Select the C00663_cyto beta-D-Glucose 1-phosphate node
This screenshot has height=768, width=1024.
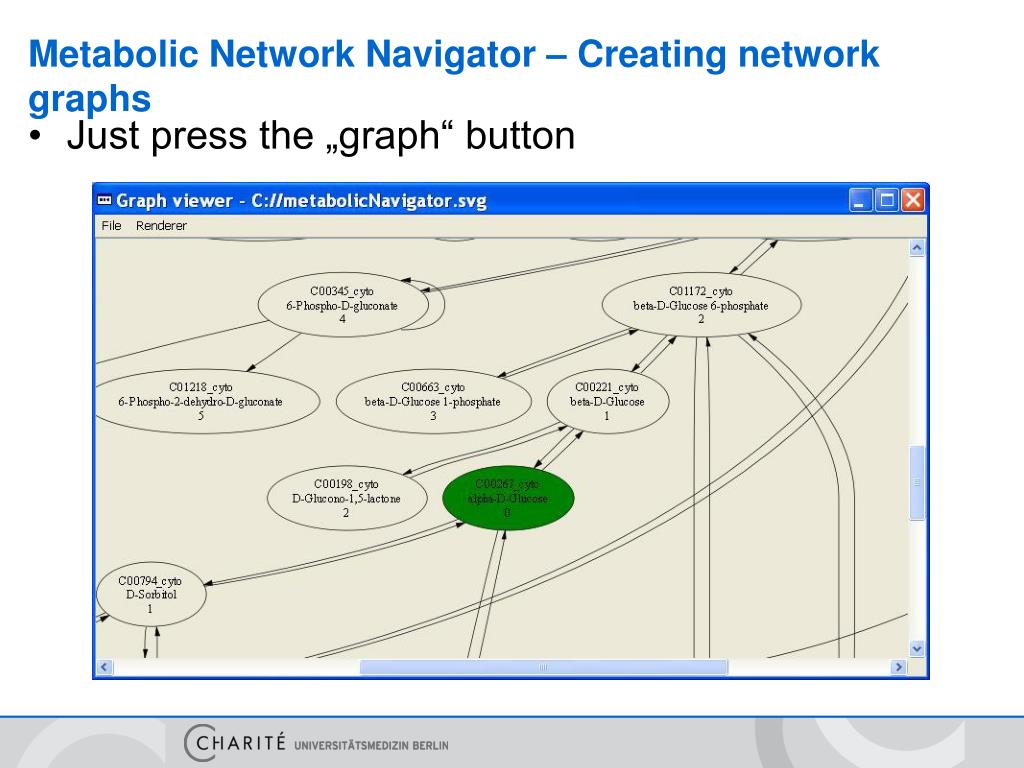click(433, 402)
